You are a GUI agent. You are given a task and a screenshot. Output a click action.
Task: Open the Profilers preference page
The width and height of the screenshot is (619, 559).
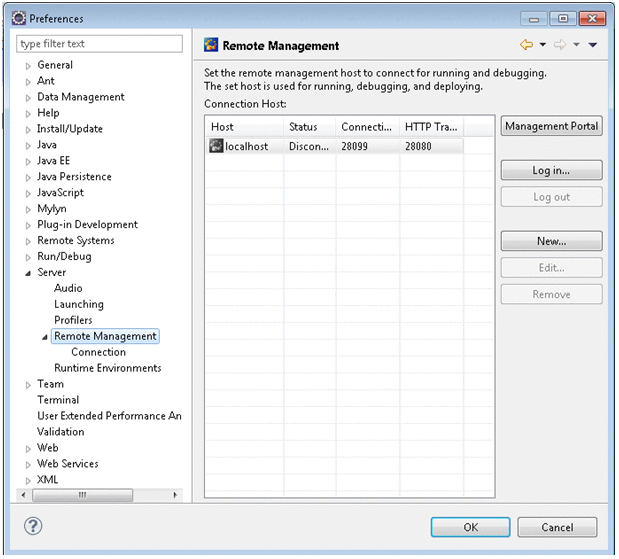[x=73, y=320]
